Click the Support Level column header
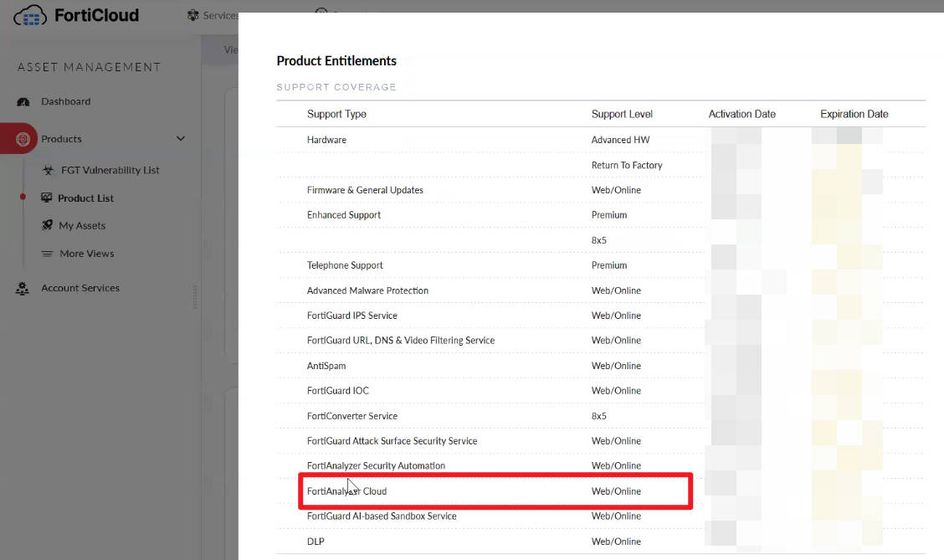Screen dimensions: 944x560 [621, 114]
